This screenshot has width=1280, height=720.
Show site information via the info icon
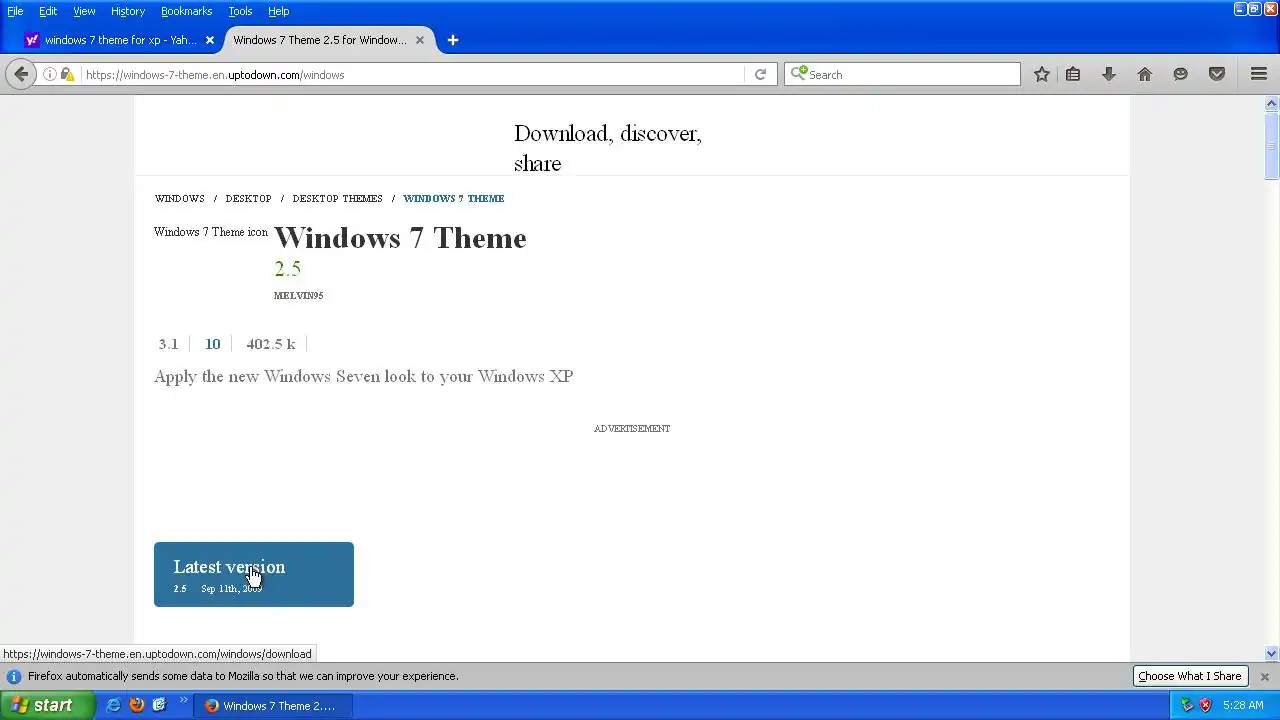pos(49,74)
